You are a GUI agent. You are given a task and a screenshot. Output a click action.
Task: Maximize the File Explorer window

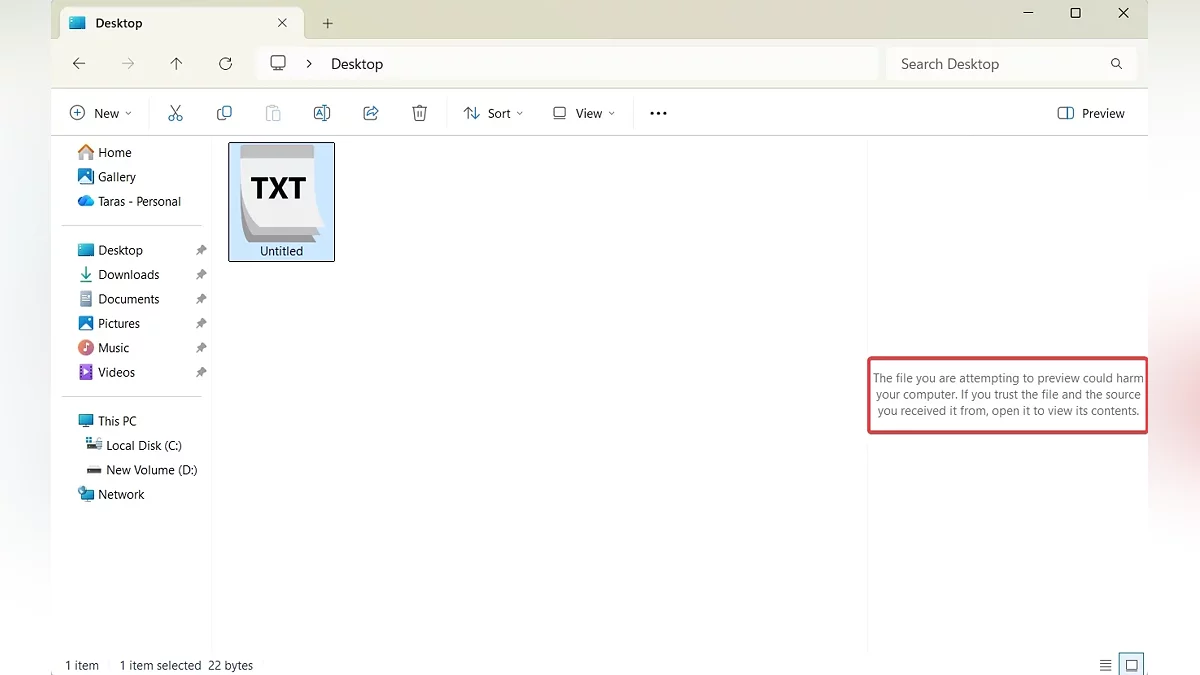[x=1075, y=13]
